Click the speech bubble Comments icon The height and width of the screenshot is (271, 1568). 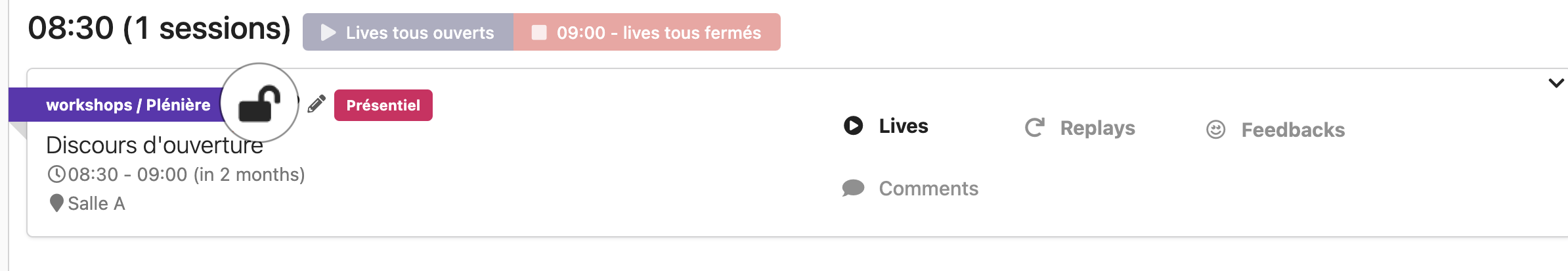(853, 189)
